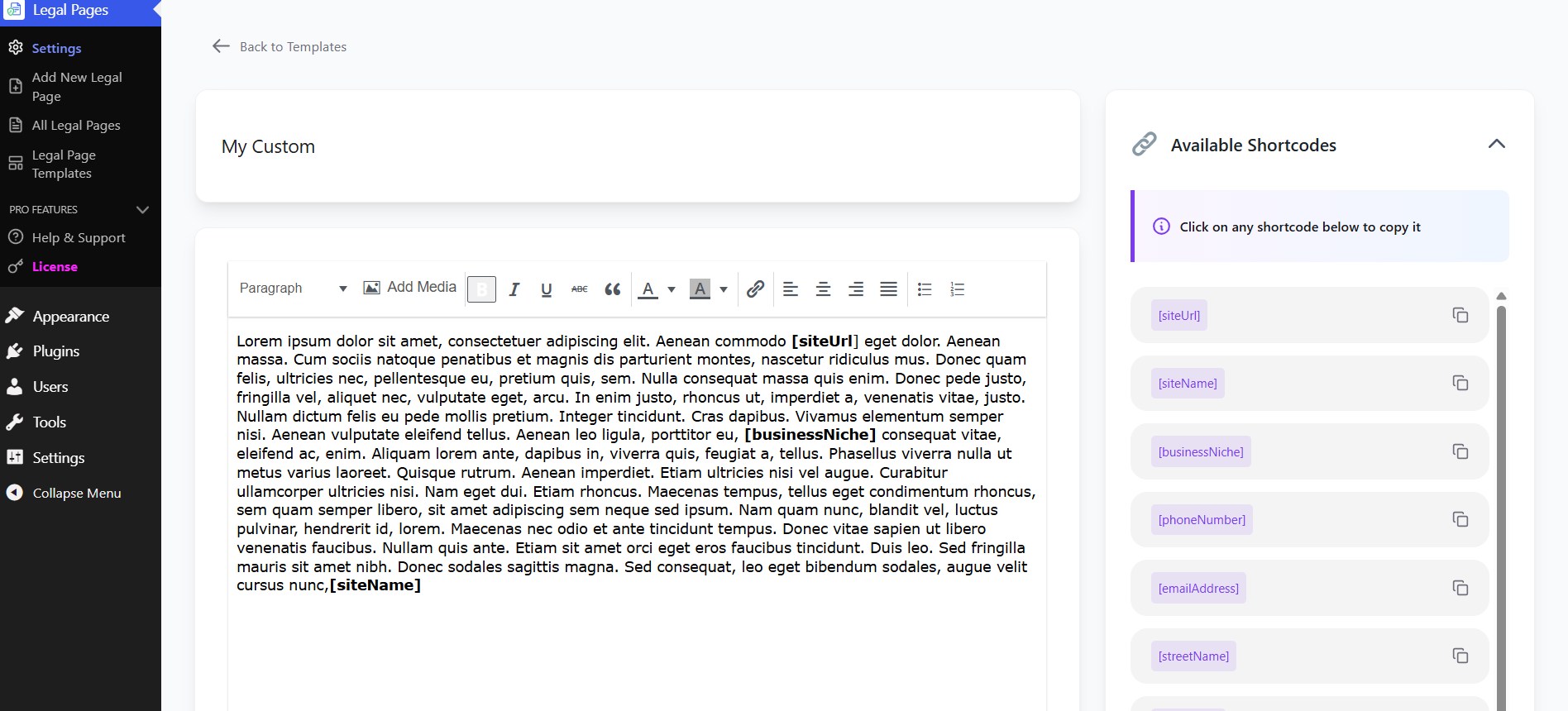Align text left
Screen dimensions: 1568x711
791,289
